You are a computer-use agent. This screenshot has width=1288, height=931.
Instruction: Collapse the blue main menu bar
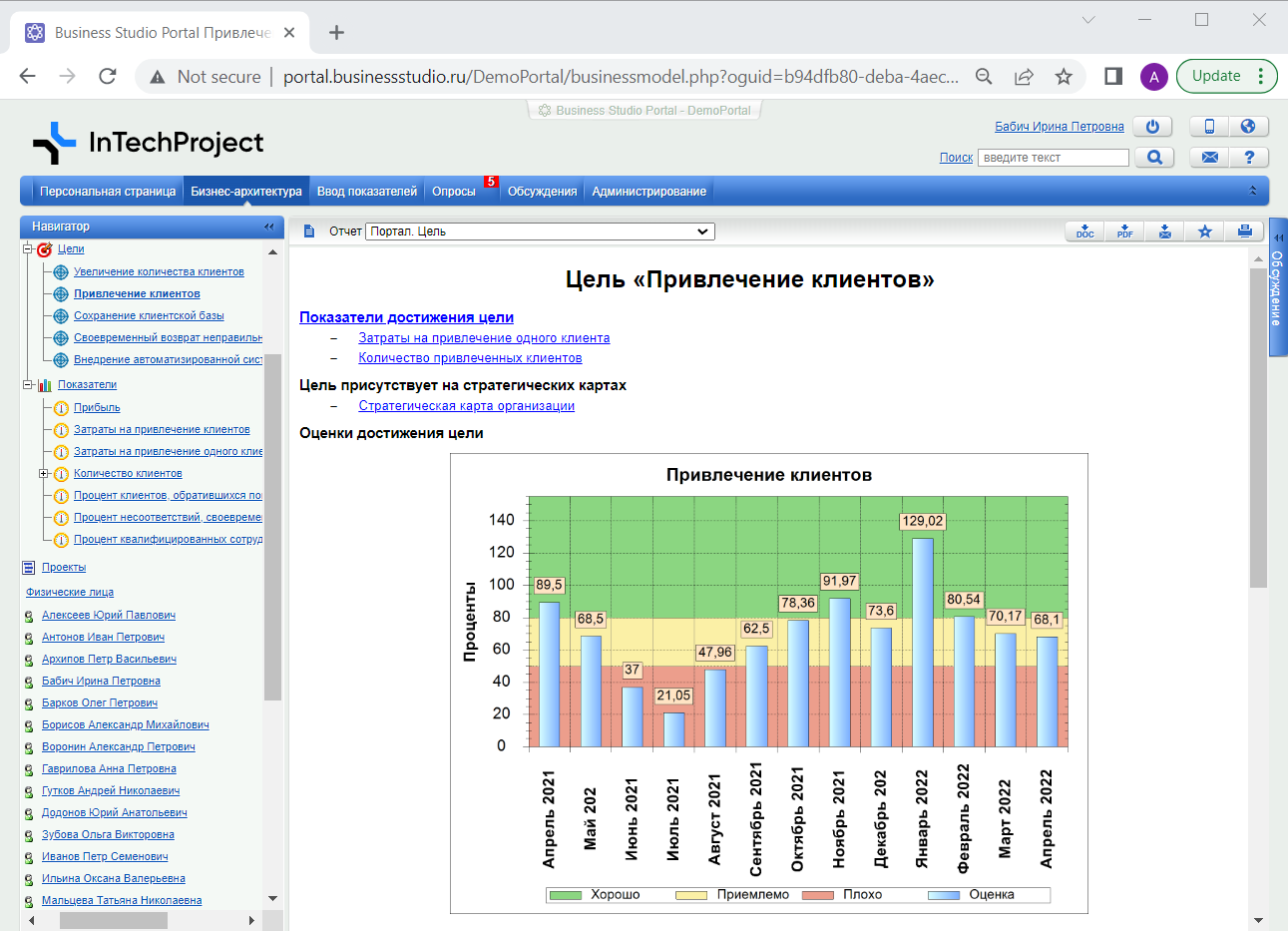point(1253,191)
